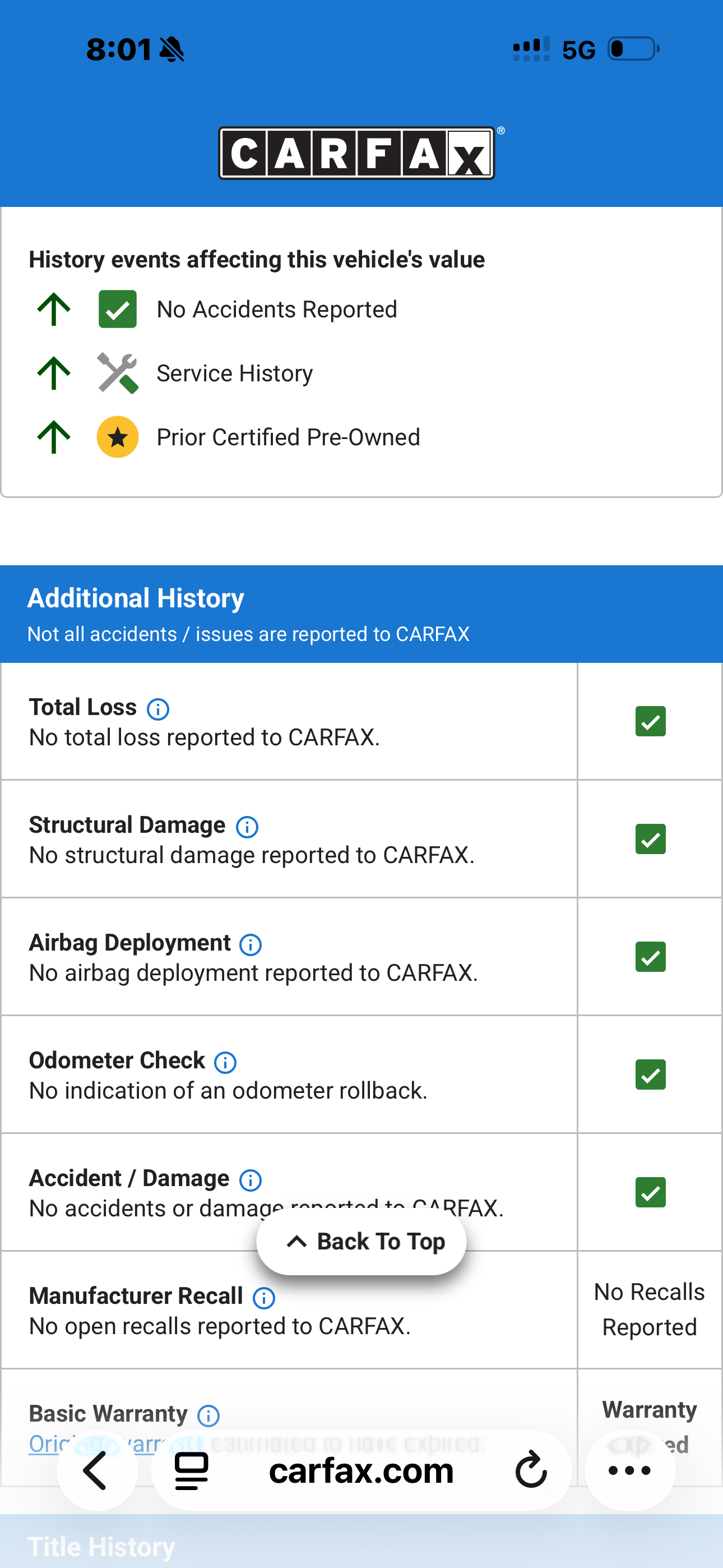Tap Structural Damage green checkmark
This screenshot has height=1568, width=723.
tap(651, 839)
